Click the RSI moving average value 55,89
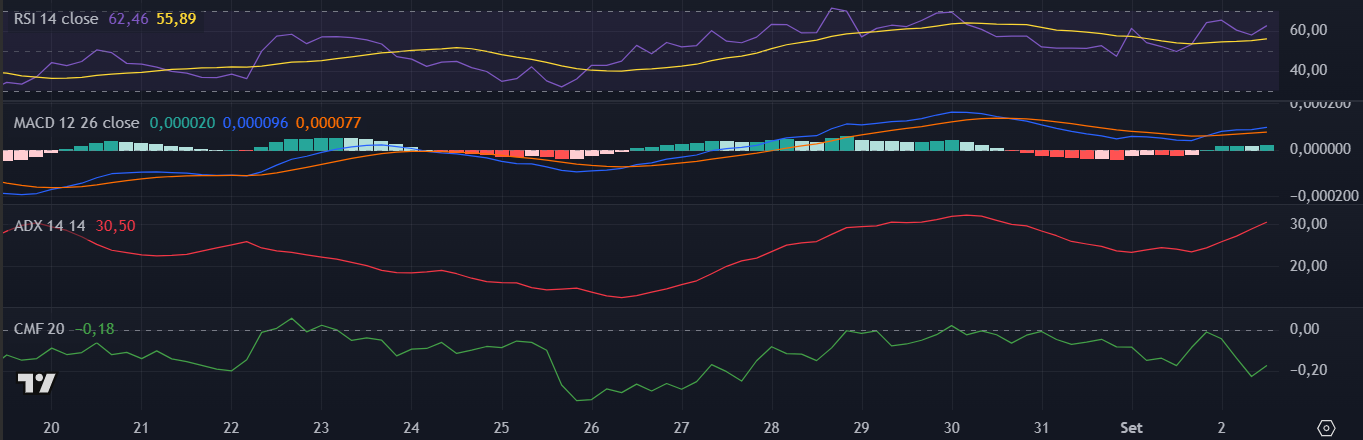This screenshot has height=440, width=1363. tap(177, 17)
